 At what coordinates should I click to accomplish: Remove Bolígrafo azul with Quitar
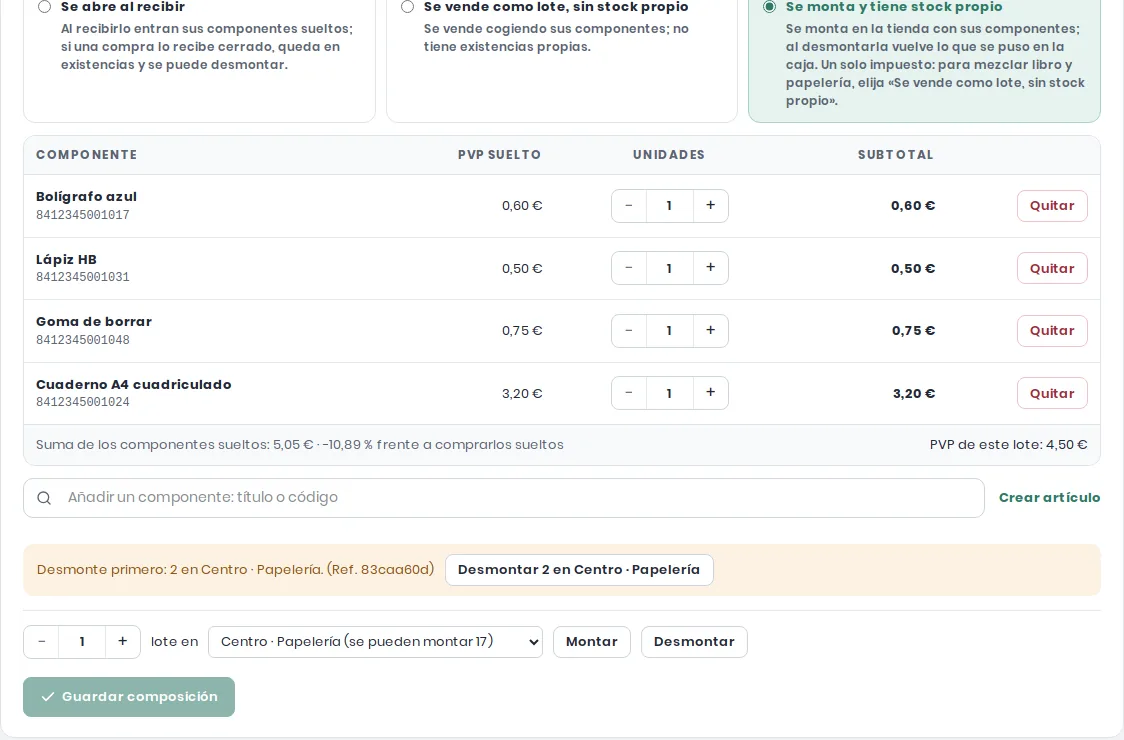[x=1052, y=206]
